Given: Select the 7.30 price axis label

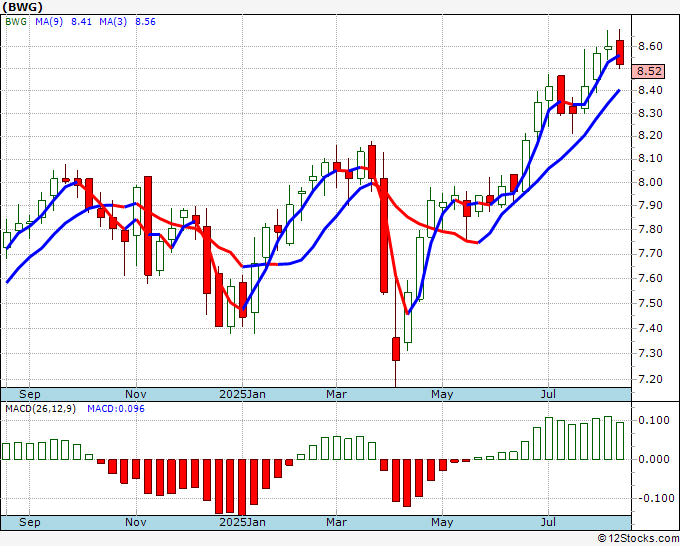Looking at the screenshot, I should point(650,353).
